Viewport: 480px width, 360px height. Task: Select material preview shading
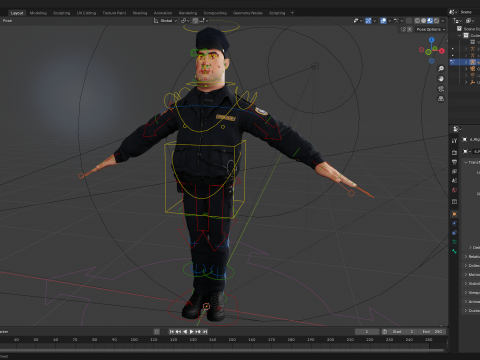click(430, 21)
